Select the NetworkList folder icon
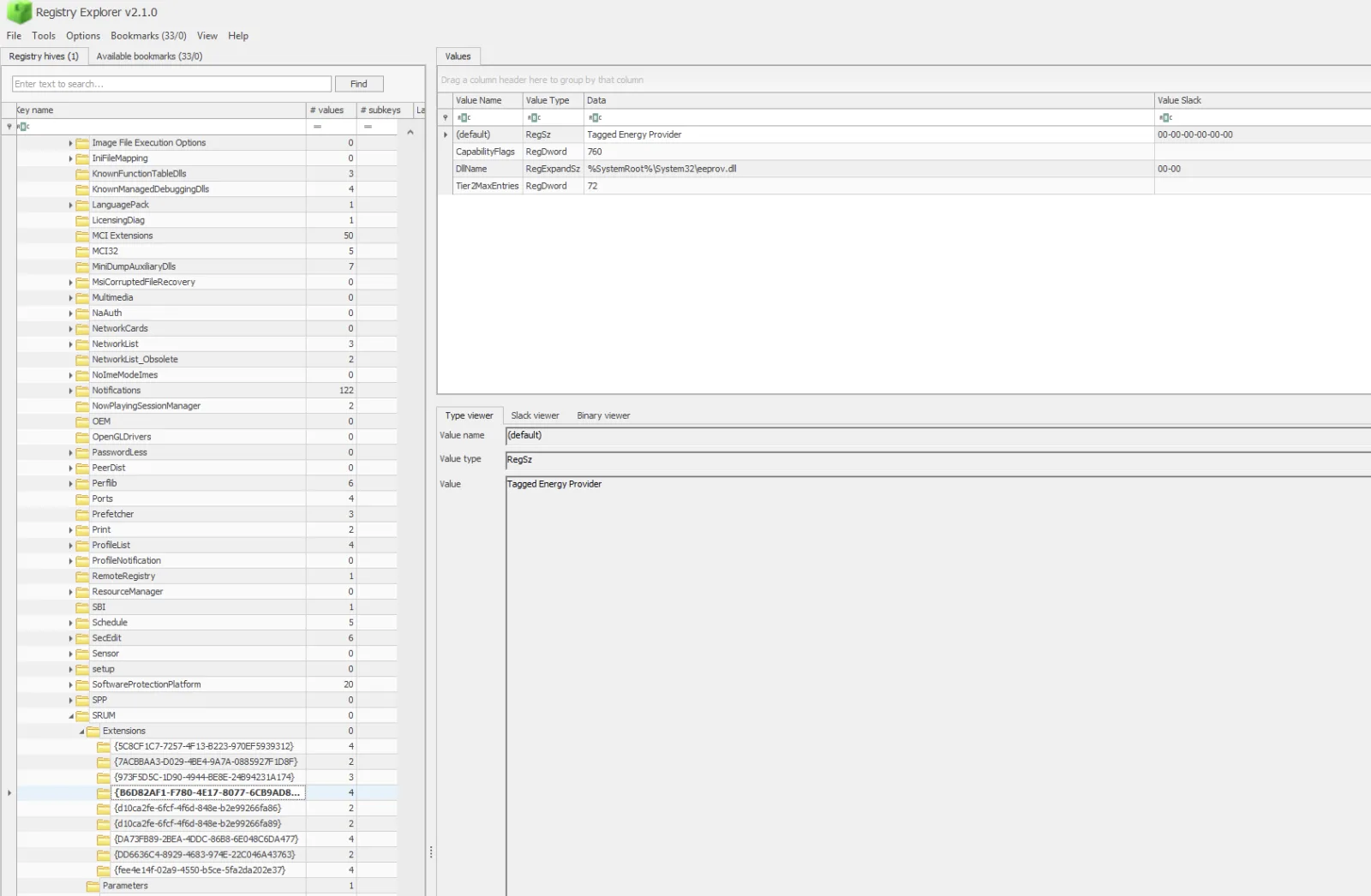The height and width of the screenshot is (896, 1371). pos(82,344)
